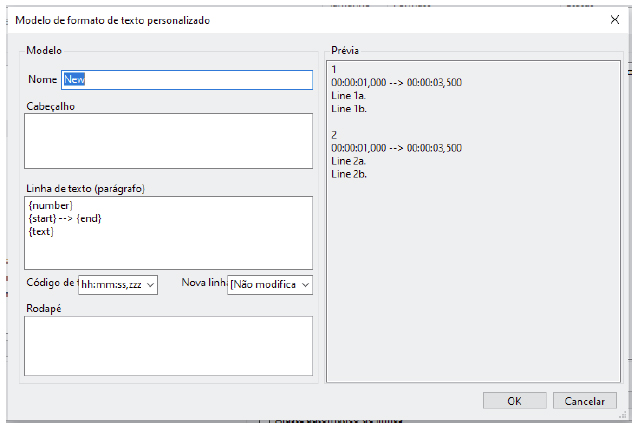Close the dialog with the X button
The height and width of the screenshot is (430, 639).
tap(614, 19)
